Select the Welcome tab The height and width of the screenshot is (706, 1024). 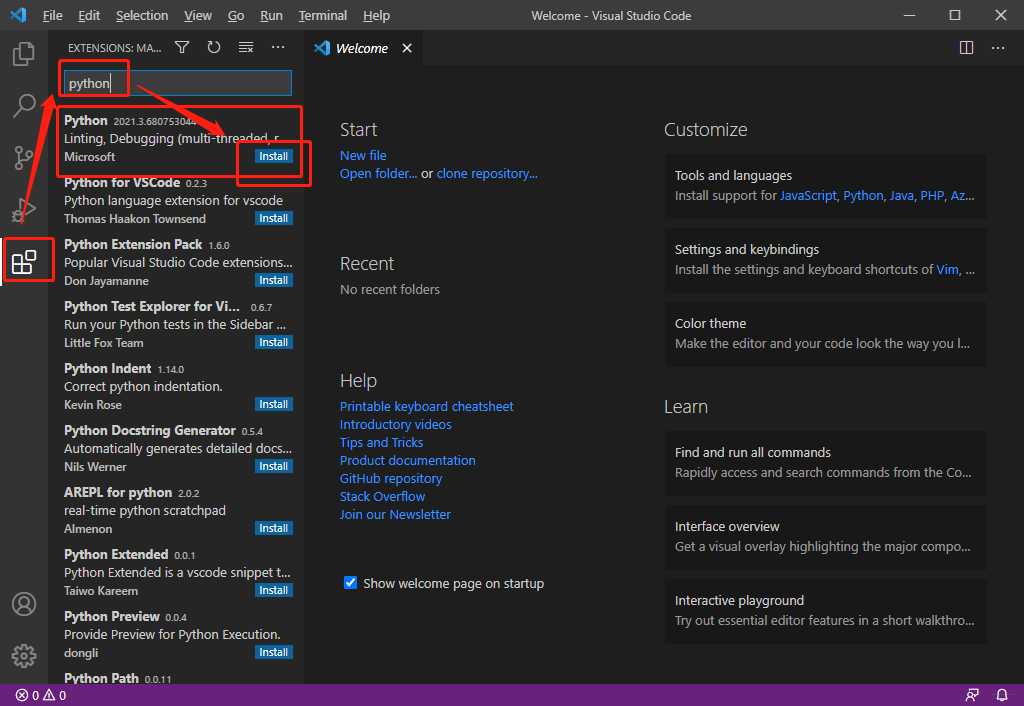(x=360, y=47)
